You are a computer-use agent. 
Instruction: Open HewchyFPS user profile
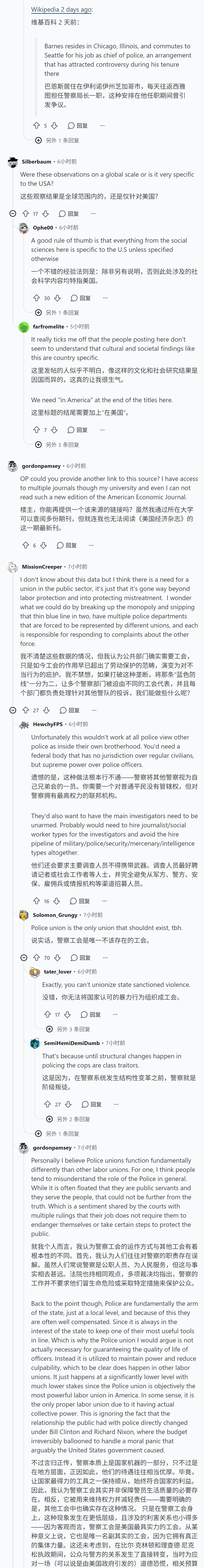(47, 724)
